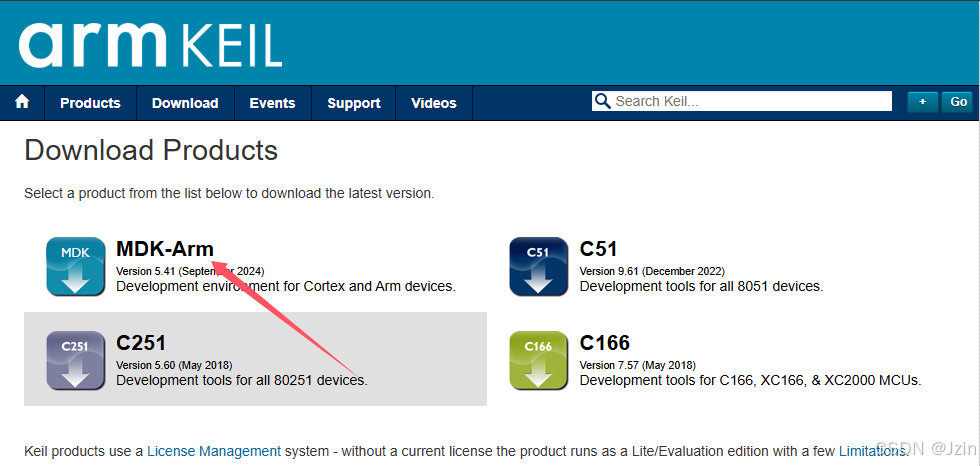This screenshot has width=980, height=466.
Task: Follow the Limitations link
Action: (x=872, y=451)
